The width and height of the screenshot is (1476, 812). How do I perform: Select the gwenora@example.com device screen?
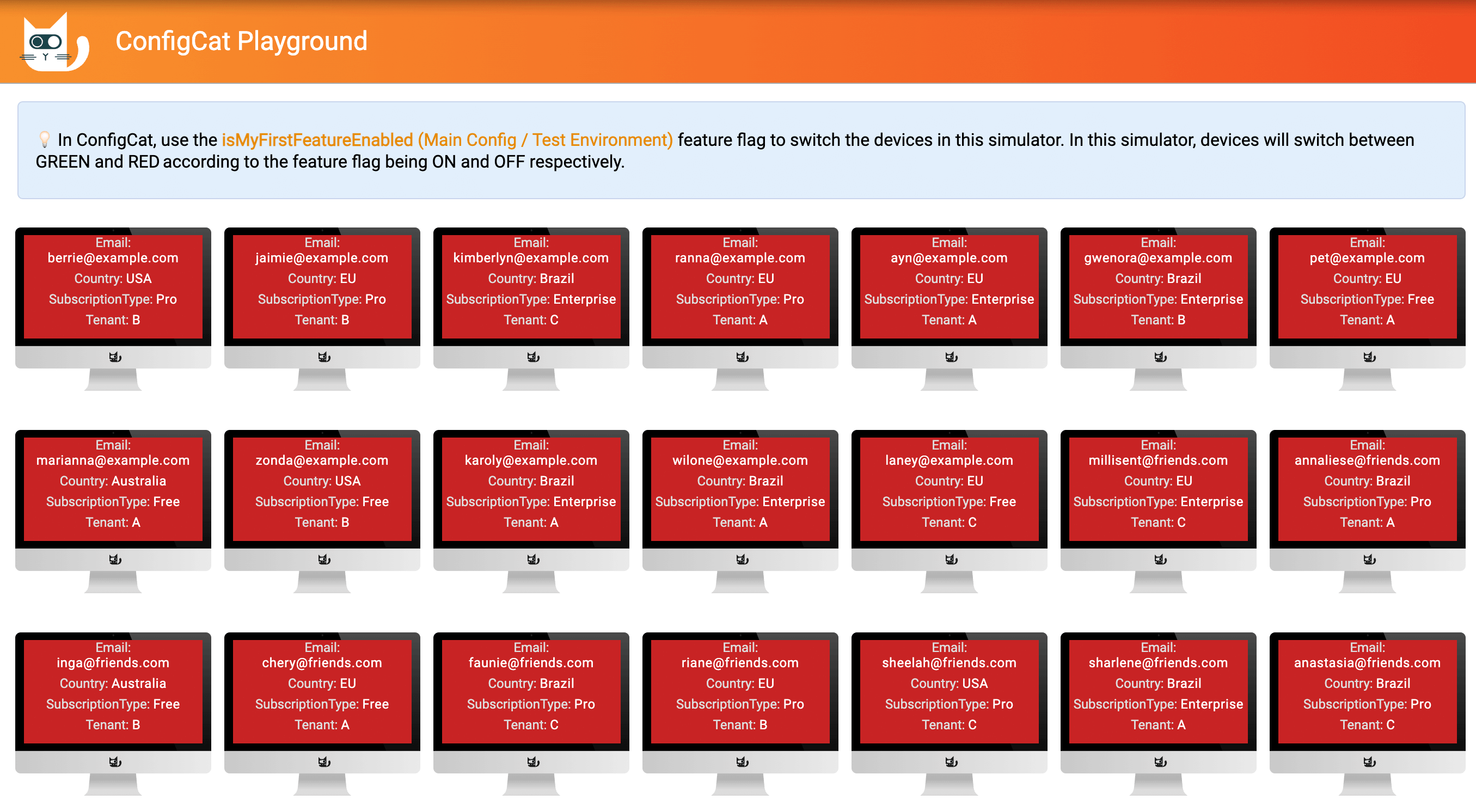[x=1158, y=286]
